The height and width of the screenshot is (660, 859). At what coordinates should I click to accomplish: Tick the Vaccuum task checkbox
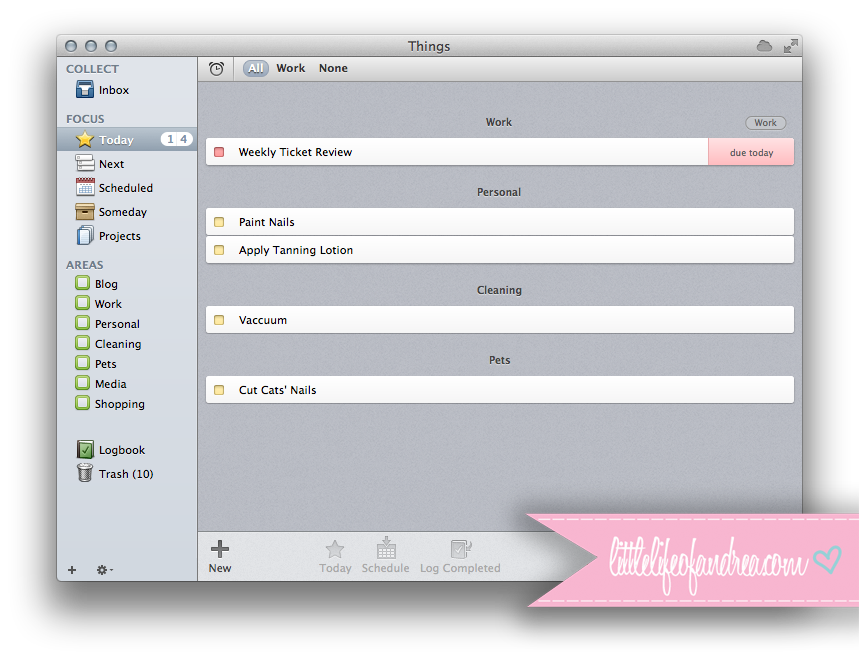[219, 320]
